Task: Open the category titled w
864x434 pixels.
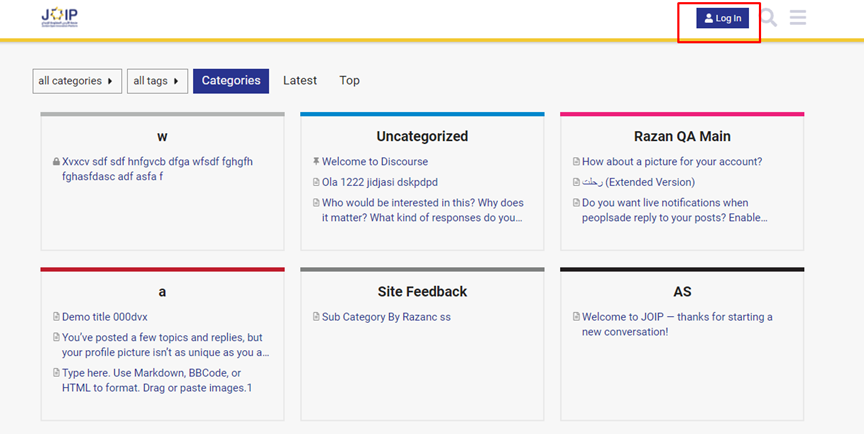Action: point(162,136)
